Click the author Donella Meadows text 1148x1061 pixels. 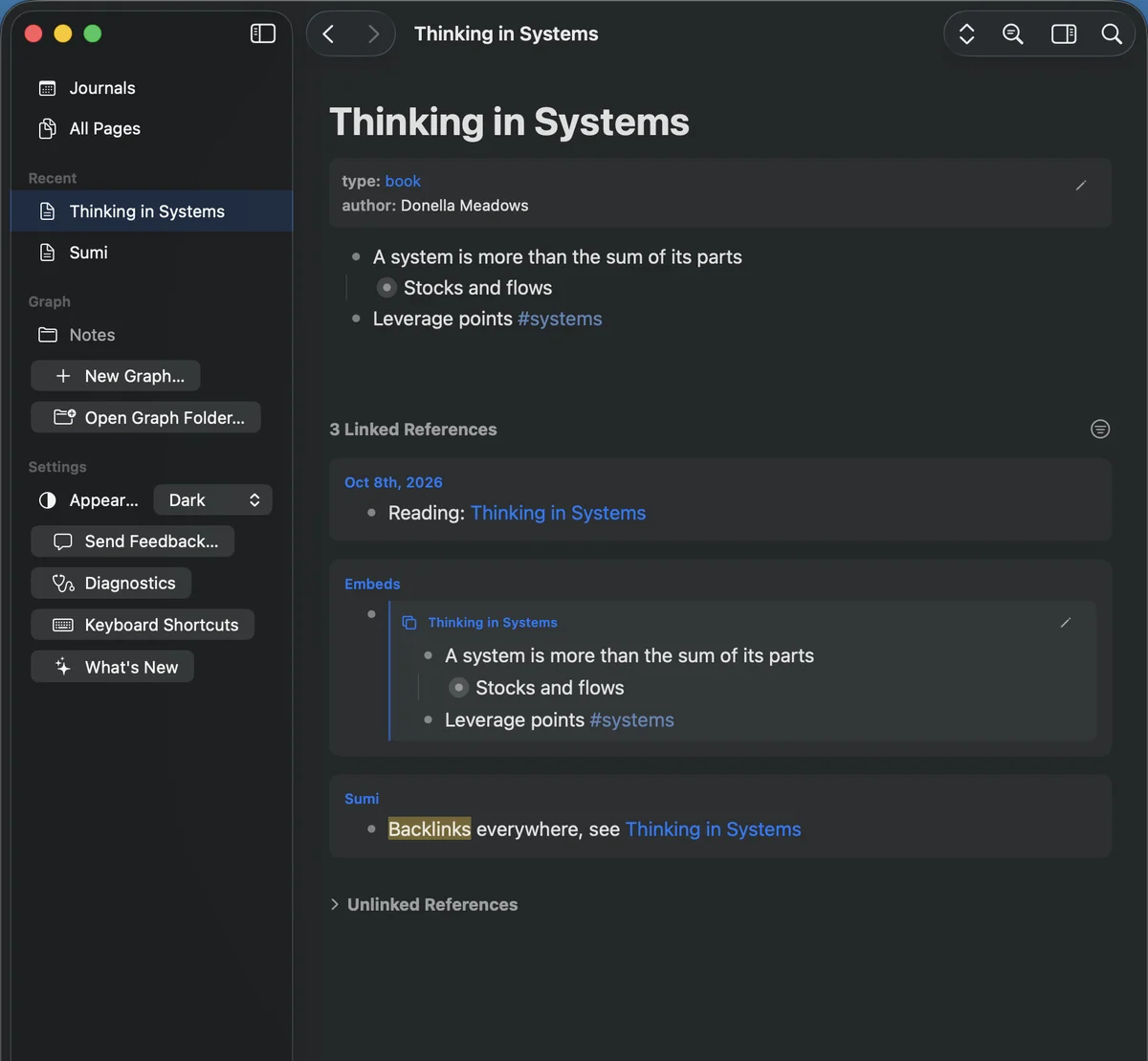pos(464,206)
